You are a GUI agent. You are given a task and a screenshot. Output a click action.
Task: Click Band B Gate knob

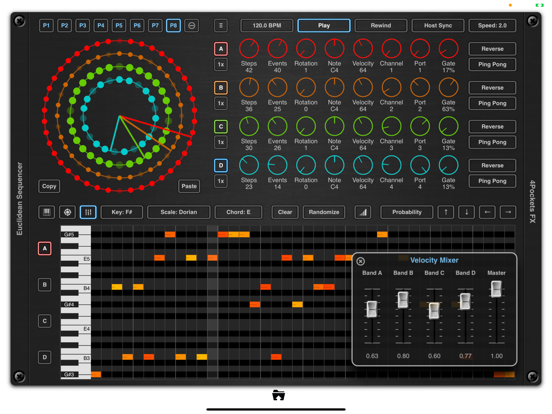click(x=448, y=87)
